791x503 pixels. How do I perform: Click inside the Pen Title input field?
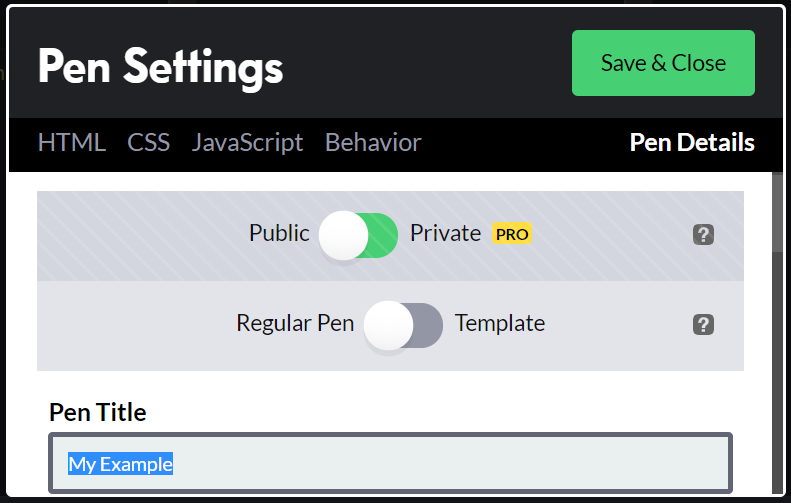[x=390, y=463]
